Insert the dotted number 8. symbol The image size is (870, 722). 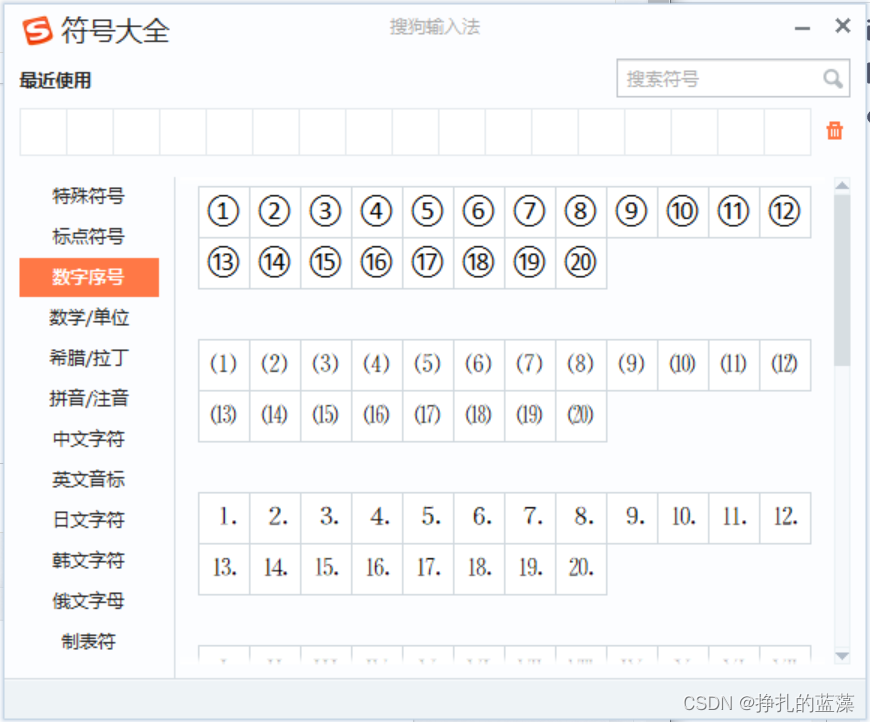click(x=581, y=518)
